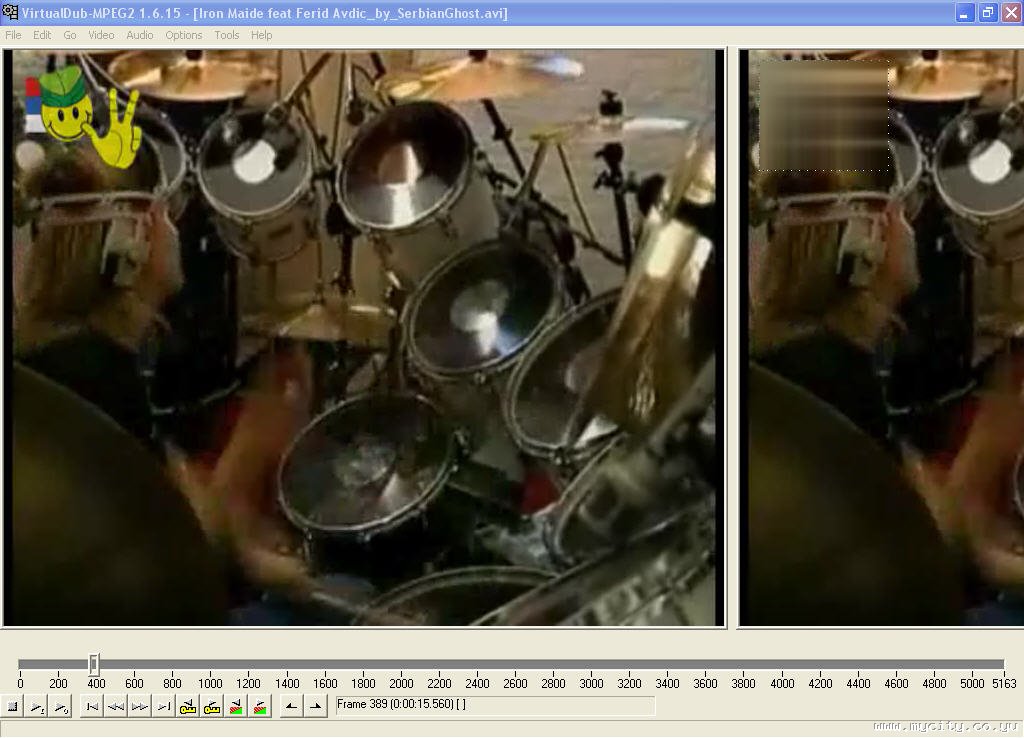1024x738 pixels.
Task: Open the File menu
Action: (x=13, y=35)
